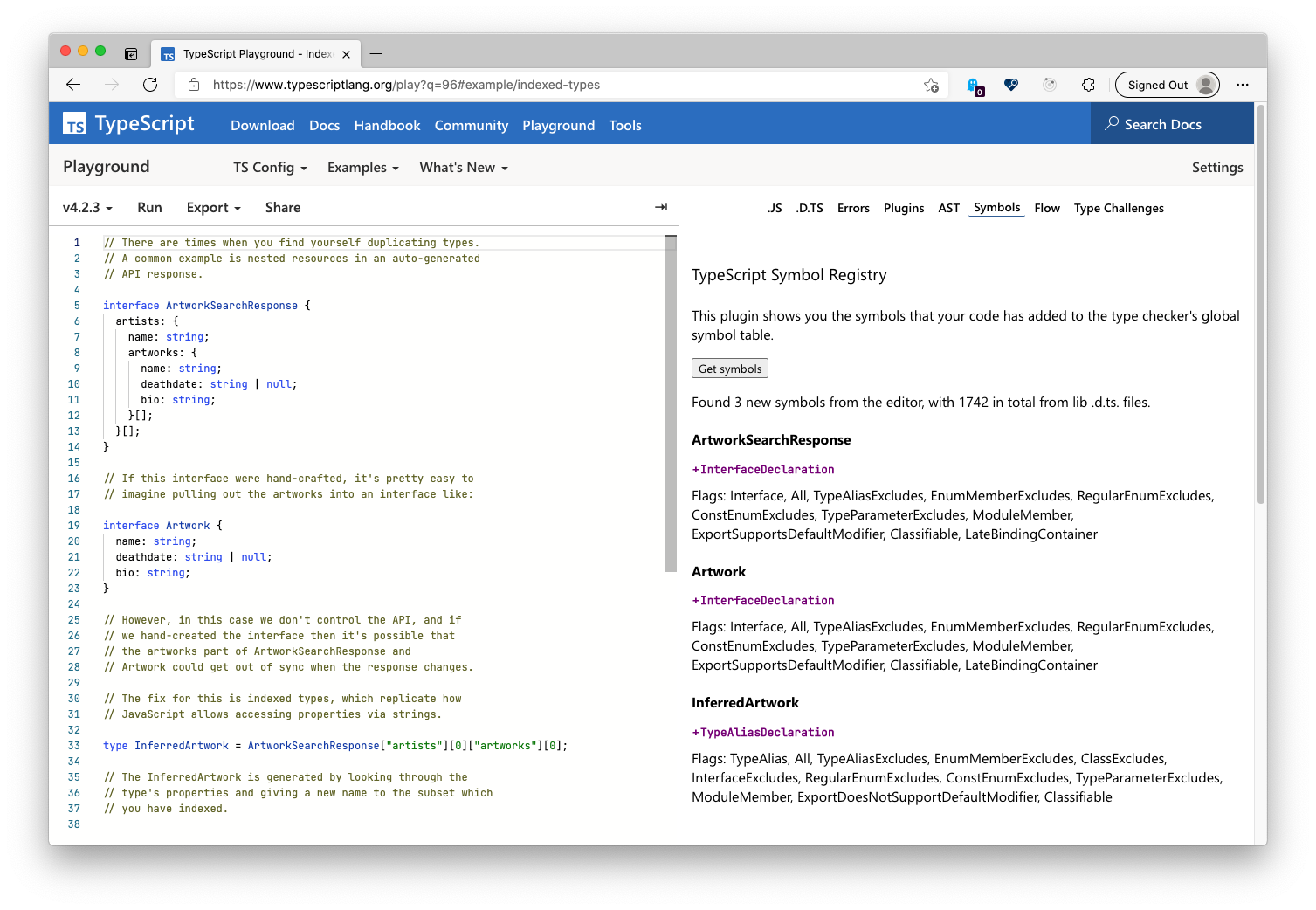The width and height of the screenshot is (1316, 910).
Task: Open the browser extensions puzzle icon
Action: pyautogui.click(x=1088, y=85)
